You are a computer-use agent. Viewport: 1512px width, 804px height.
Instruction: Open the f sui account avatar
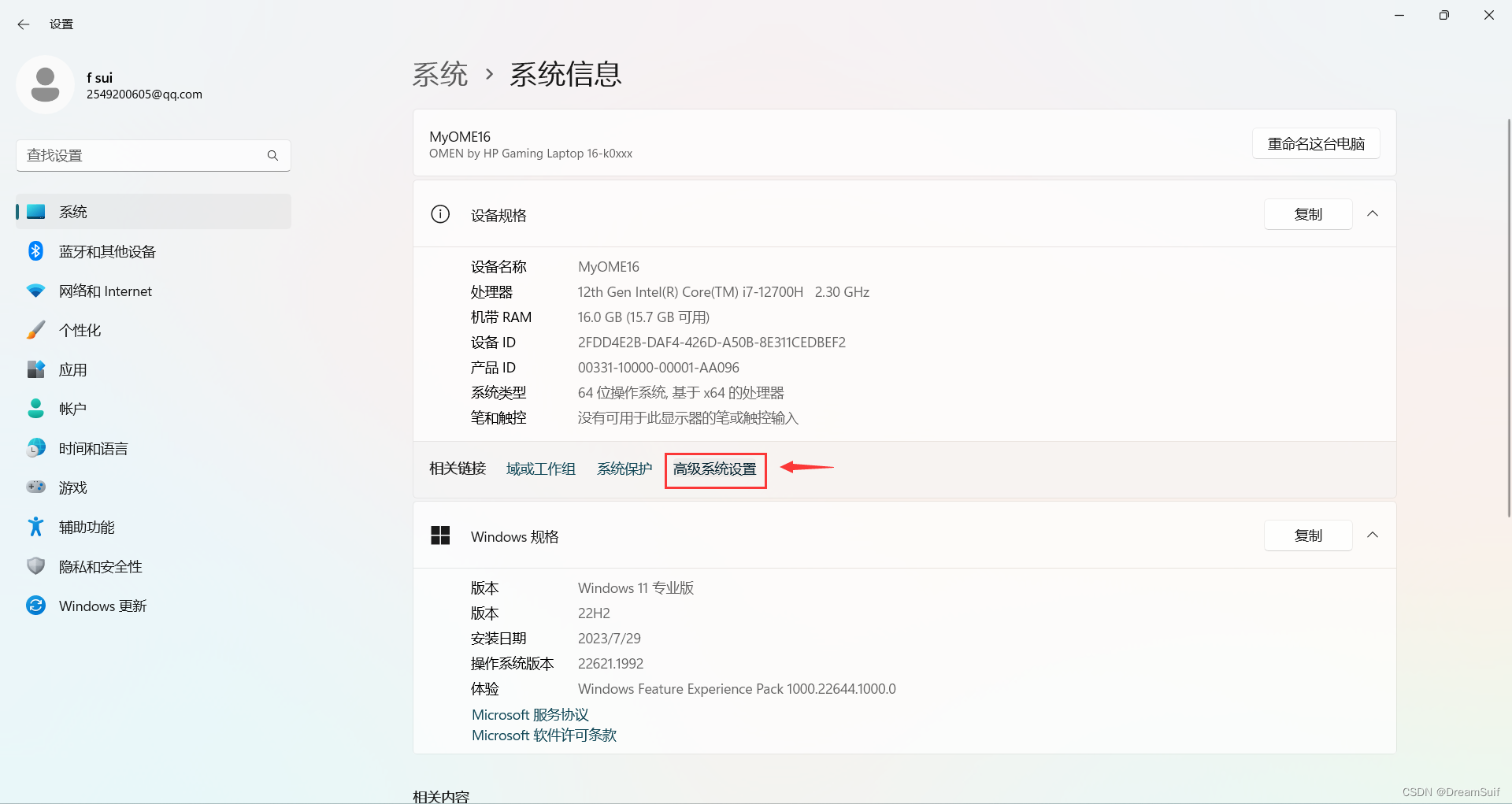pos(45,85)
